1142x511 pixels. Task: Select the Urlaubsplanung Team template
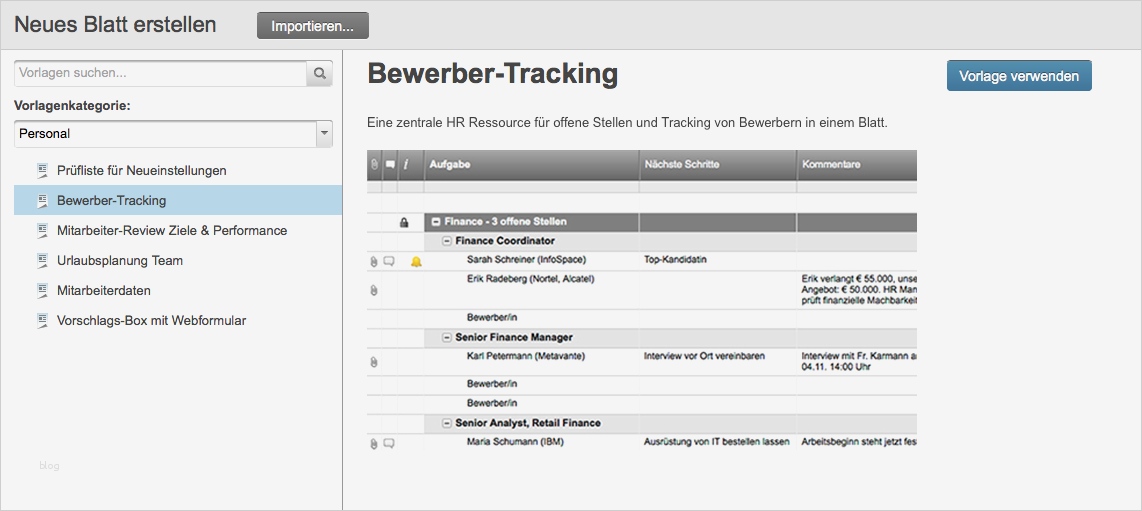[178, 261]
